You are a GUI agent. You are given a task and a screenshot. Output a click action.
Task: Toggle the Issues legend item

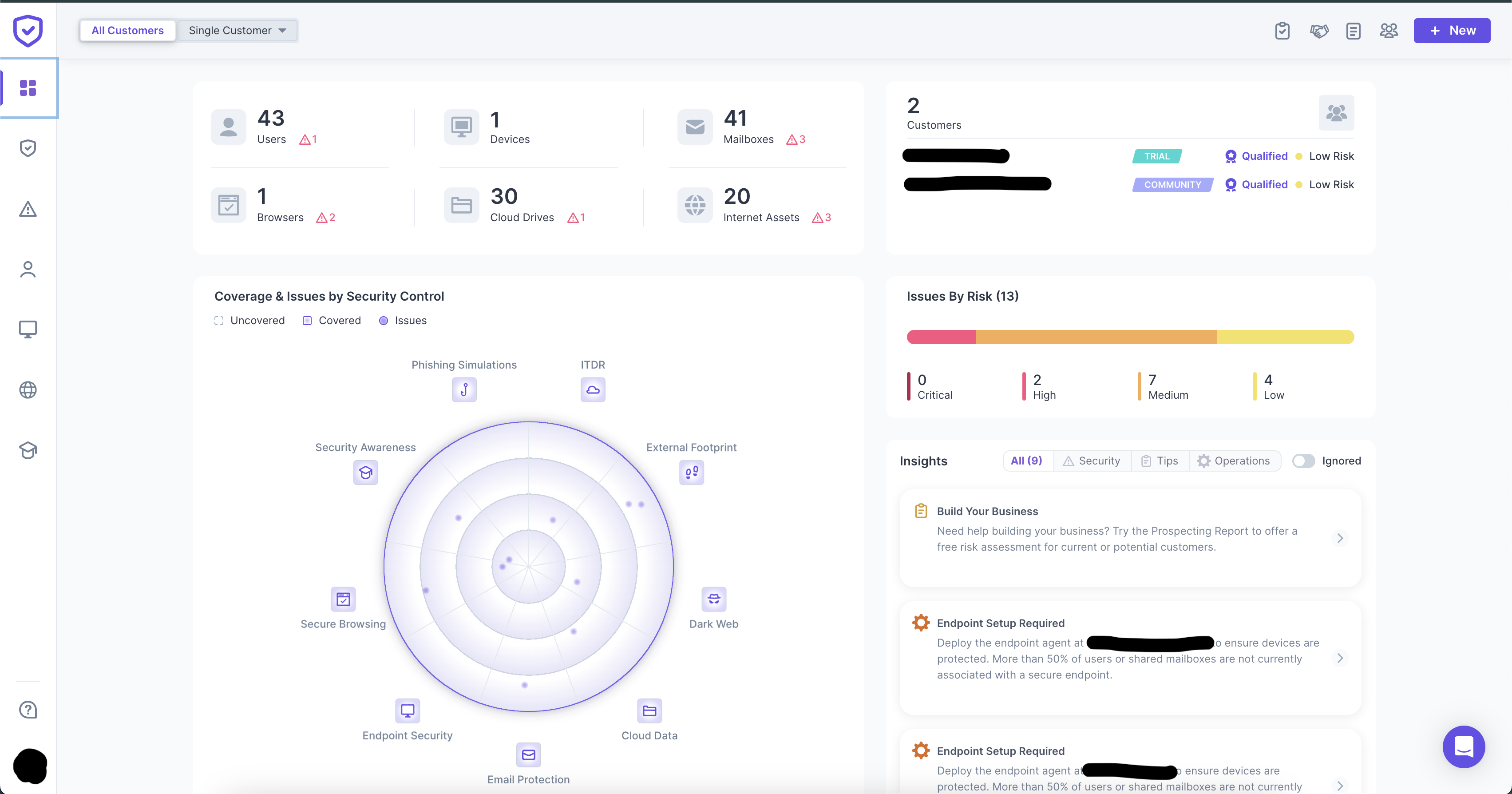[403, 321]
